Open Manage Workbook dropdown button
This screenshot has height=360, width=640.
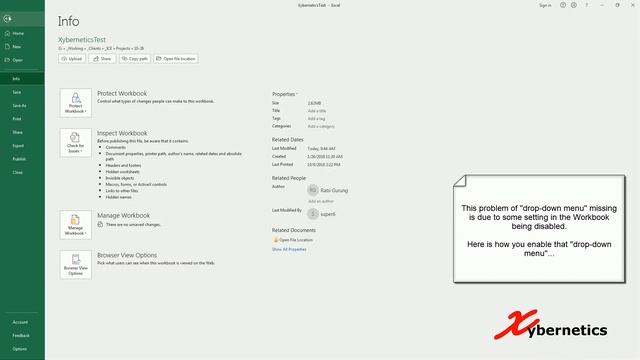[76, 225]
